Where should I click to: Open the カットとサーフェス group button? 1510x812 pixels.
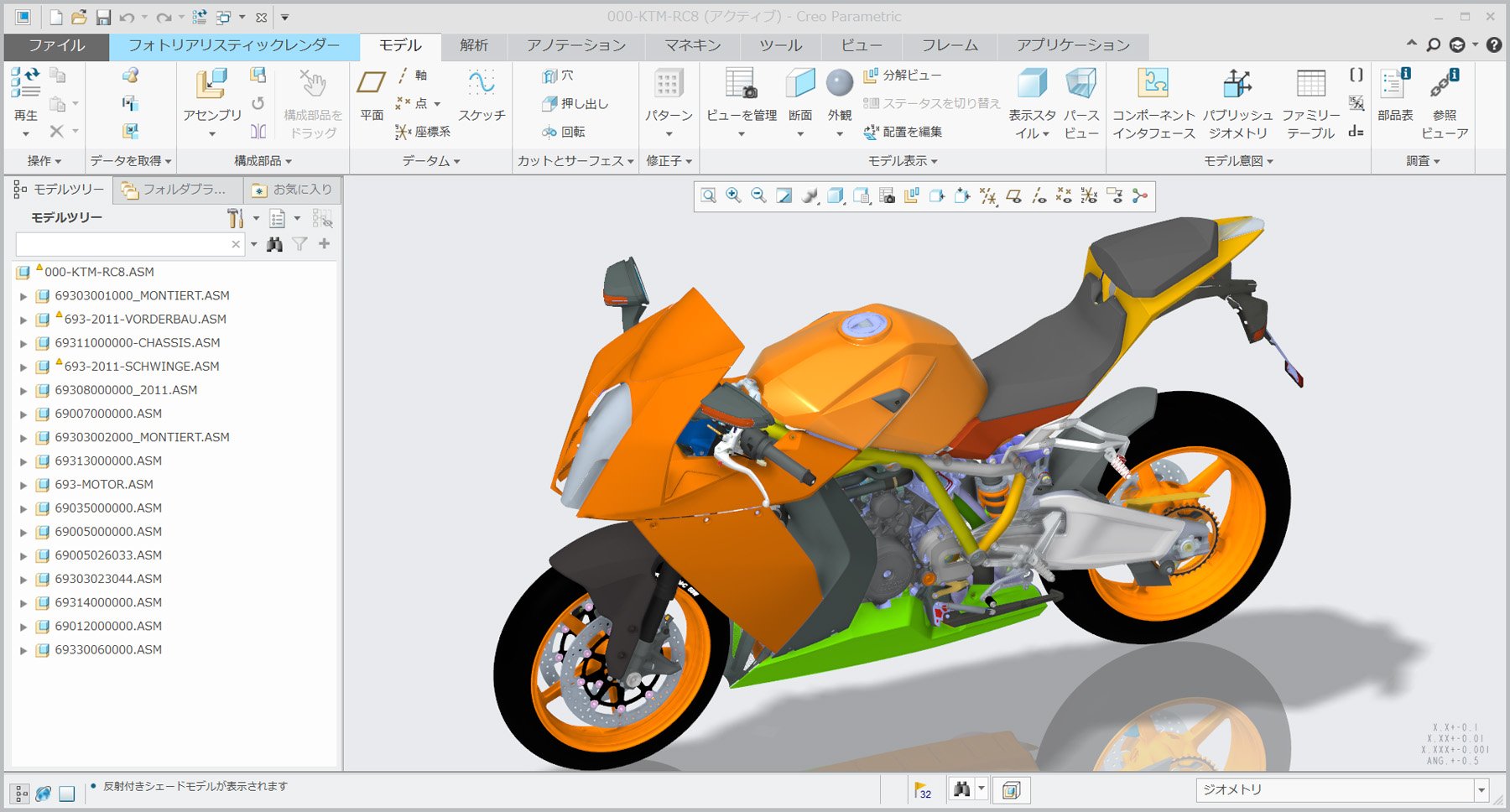[x=575, y=161]
